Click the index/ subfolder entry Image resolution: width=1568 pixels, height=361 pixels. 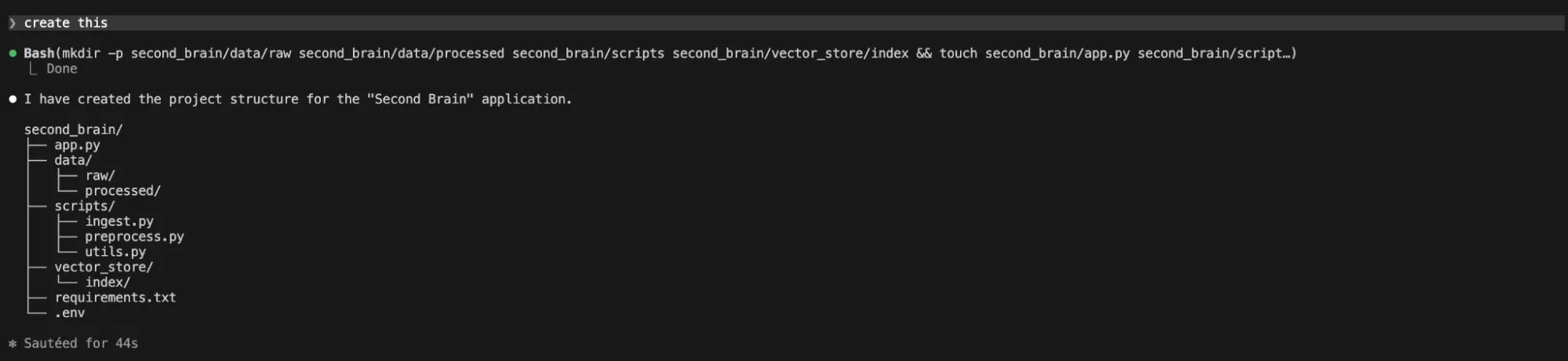(x=107, y=283)
